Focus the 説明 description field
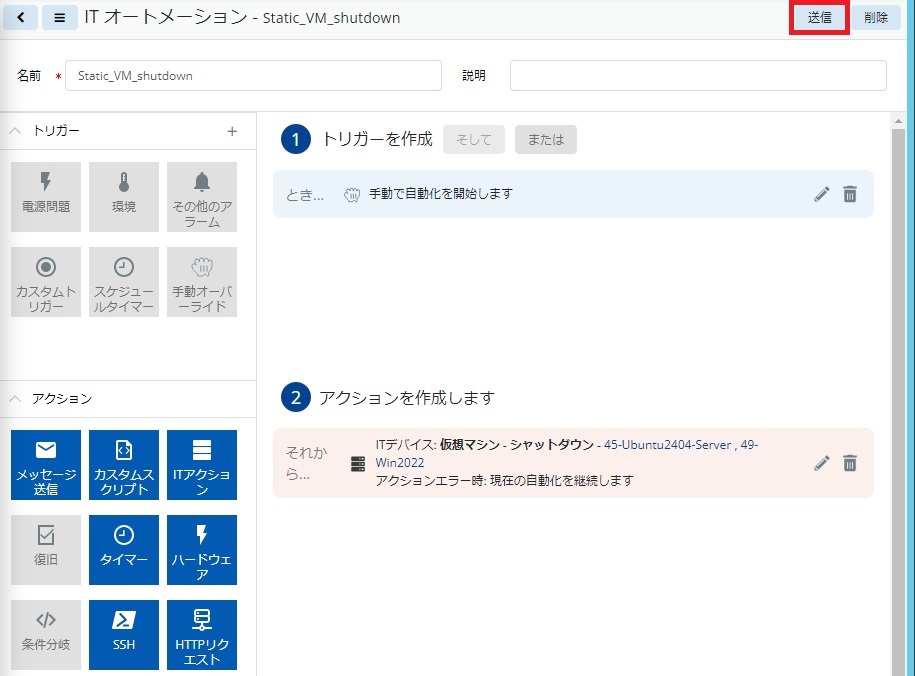 click(x=698, y=75)
